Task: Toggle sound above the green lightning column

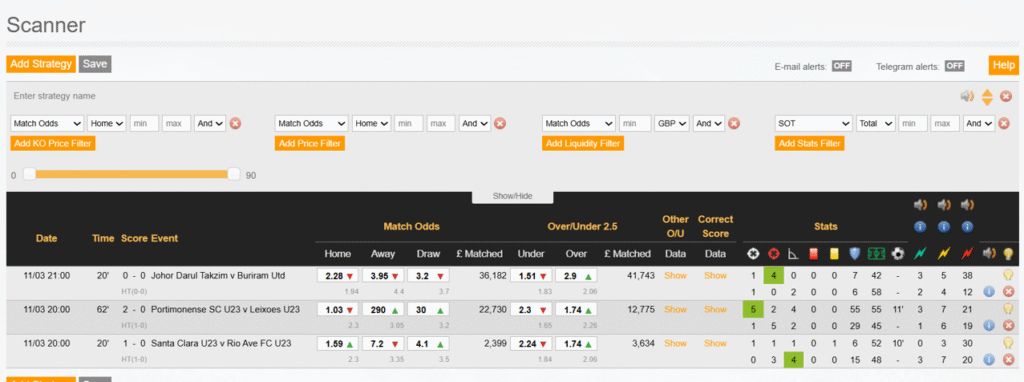Action: [920, 205]
